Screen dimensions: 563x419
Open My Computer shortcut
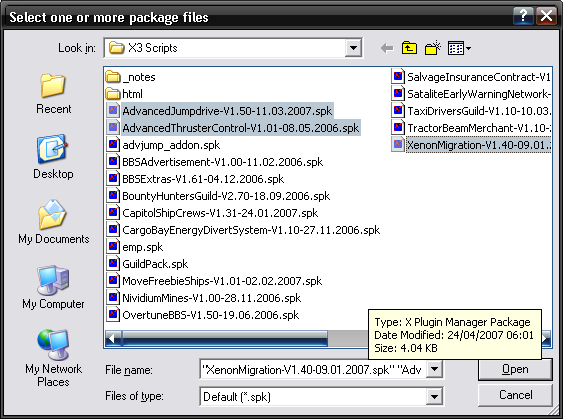point(53,287)
